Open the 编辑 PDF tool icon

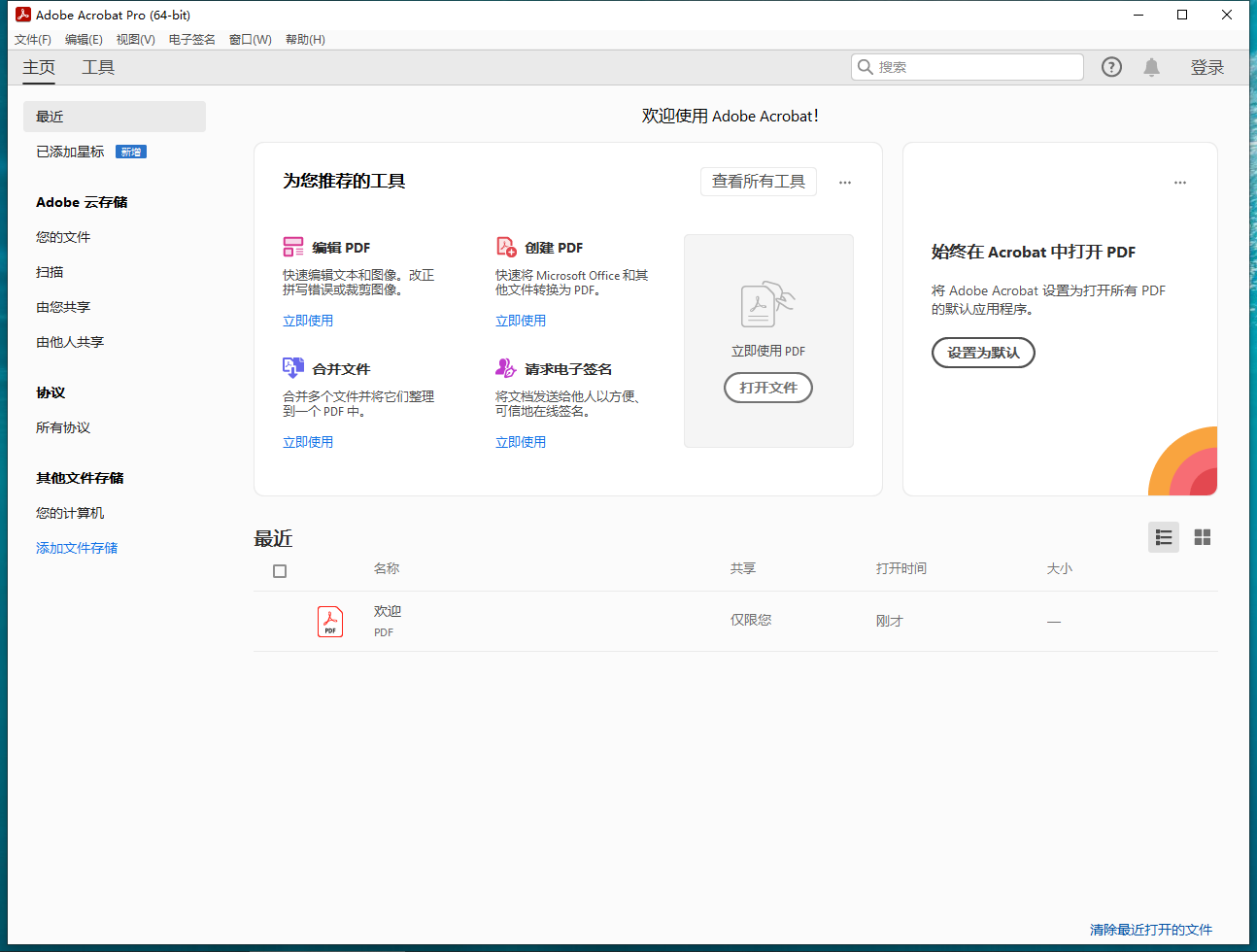292,247
